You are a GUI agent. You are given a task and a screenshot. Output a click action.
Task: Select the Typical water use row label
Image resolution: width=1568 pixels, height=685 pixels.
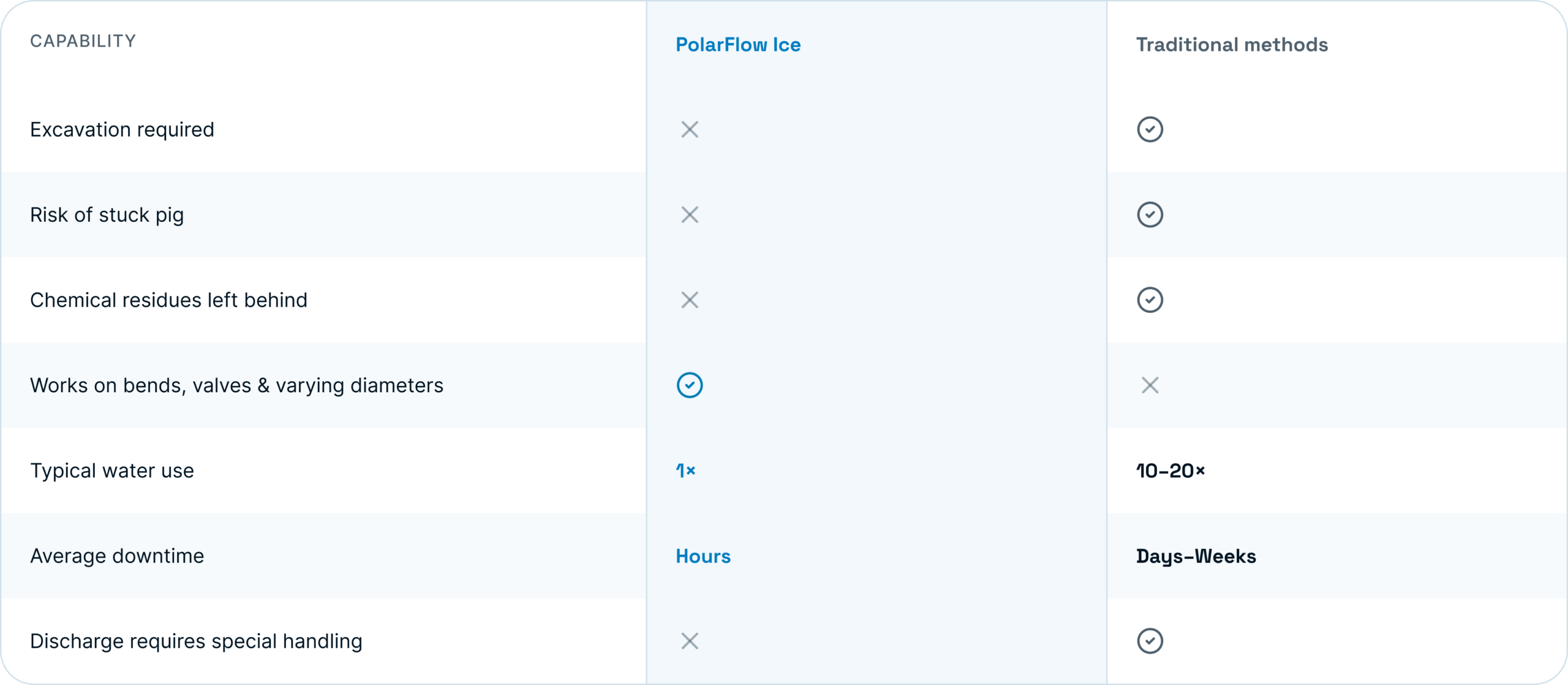112,471
